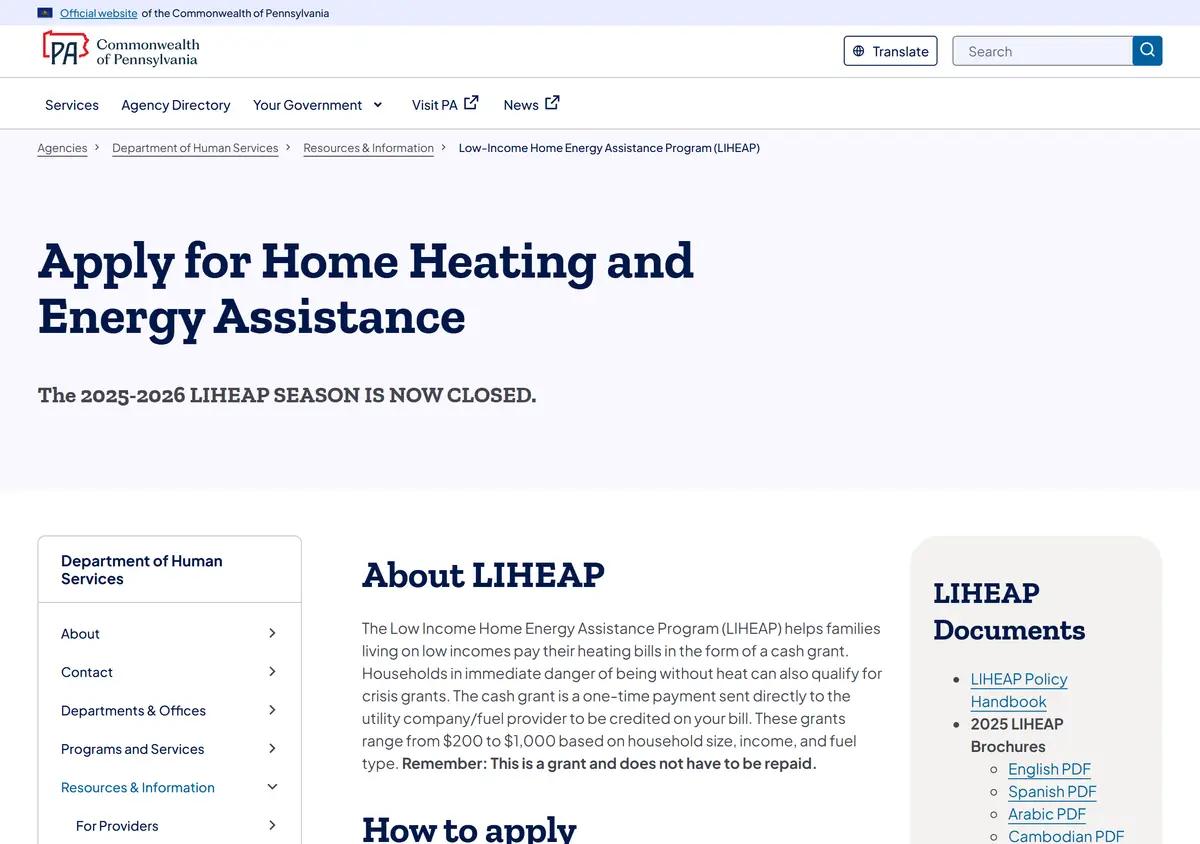
Task: Click the Translate button
Action: [x=890, y=51]
